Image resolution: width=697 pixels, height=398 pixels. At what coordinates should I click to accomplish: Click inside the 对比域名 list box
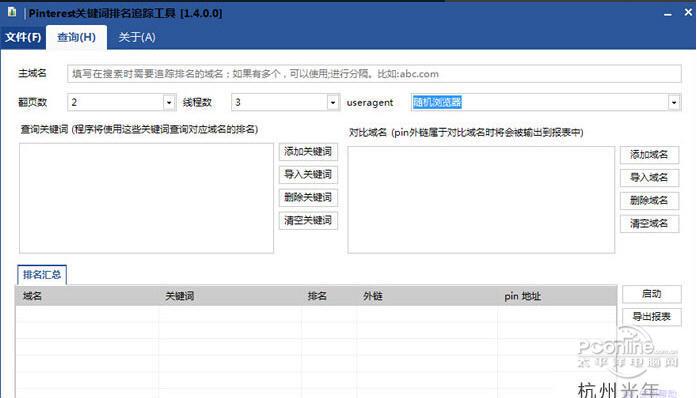click(481, 200)
